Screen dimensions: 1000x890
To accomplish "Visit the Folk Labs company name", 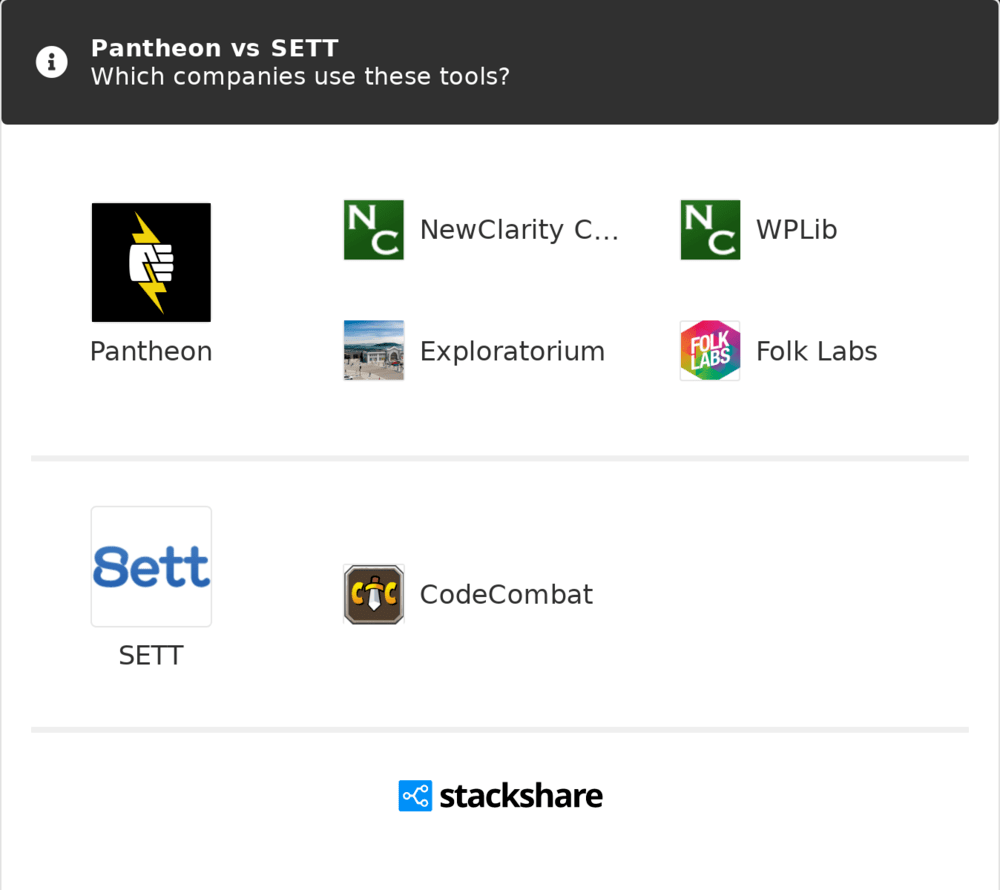I will point(816,351).
